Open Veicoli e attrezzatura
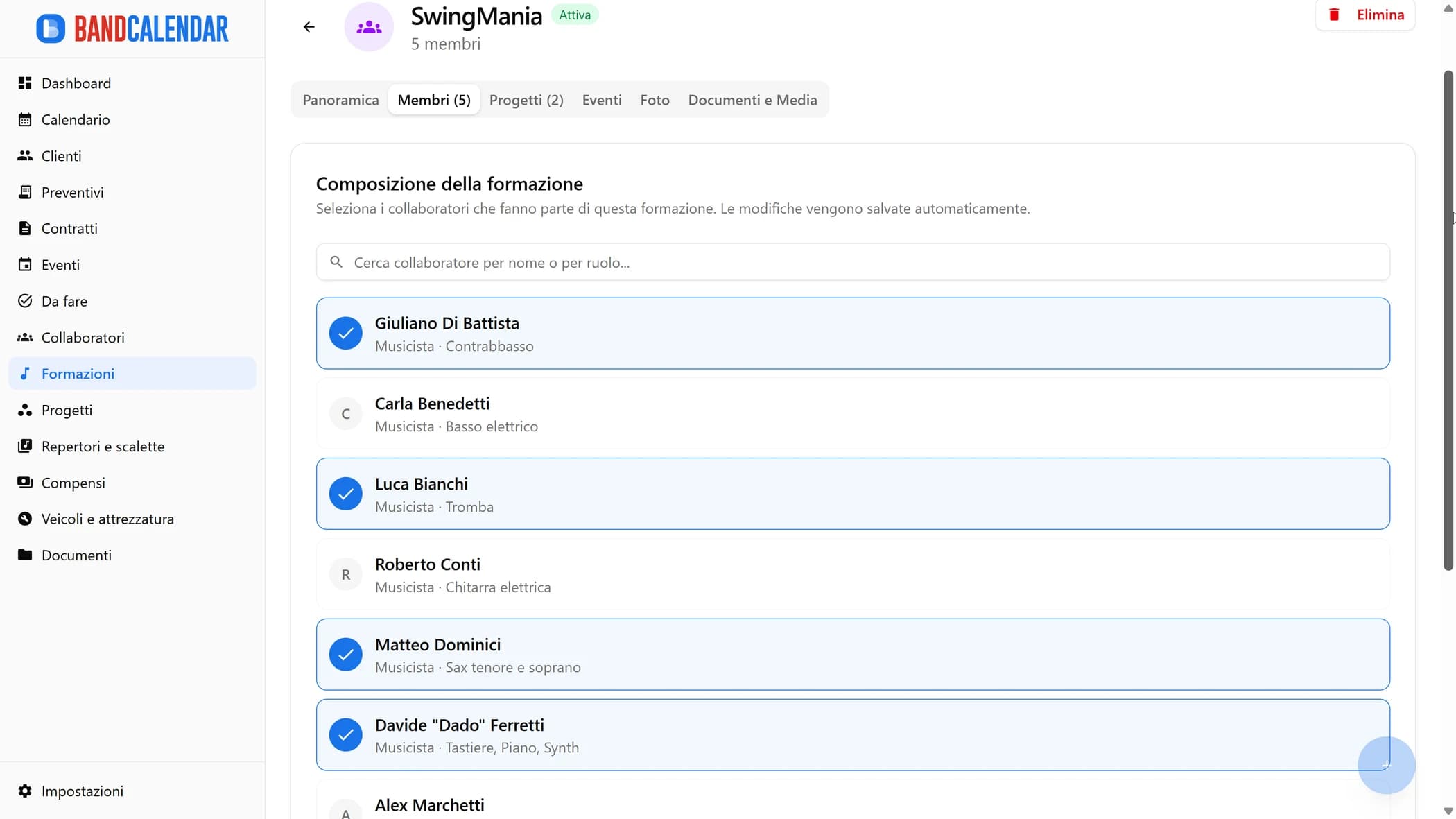 click(107, 519)
